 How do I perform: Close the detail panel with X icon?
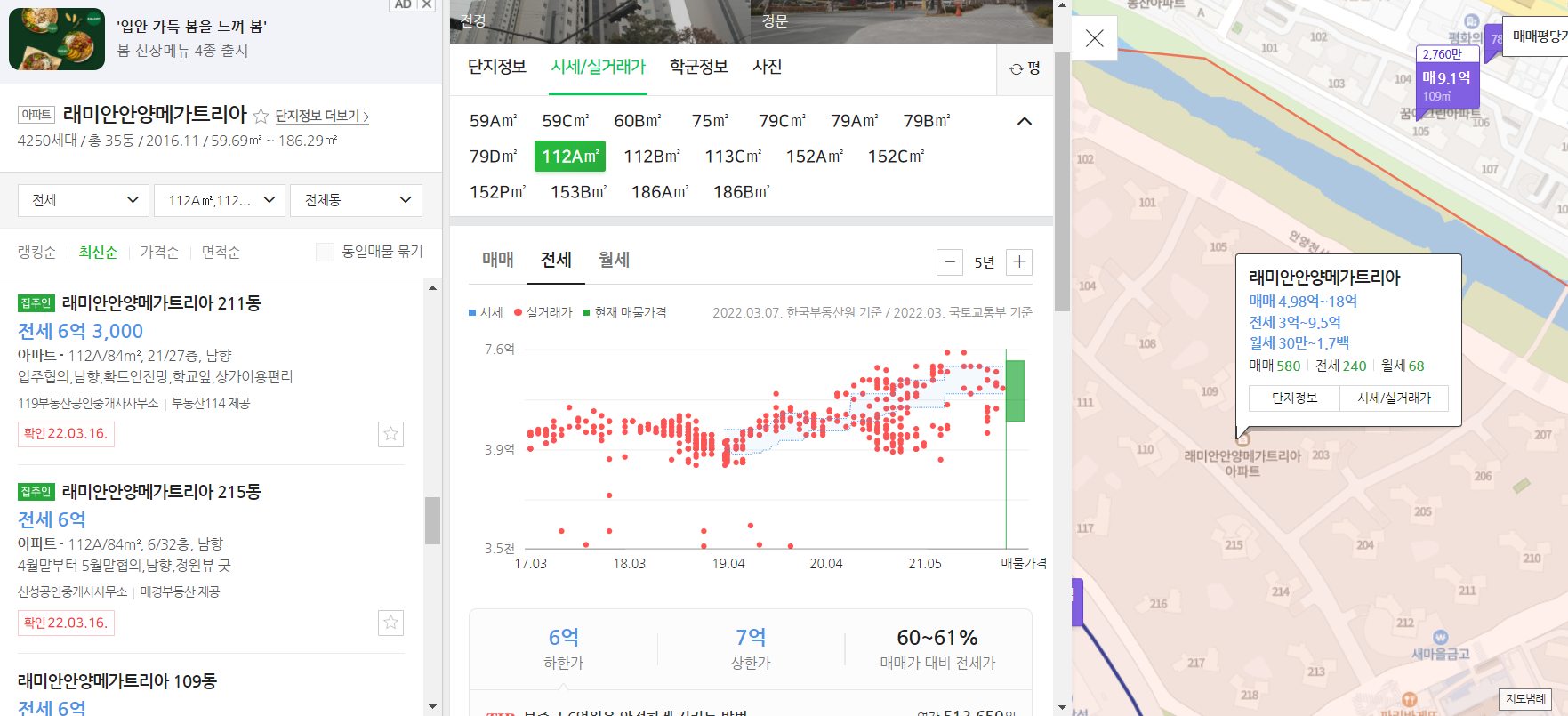pos(1095,38)
